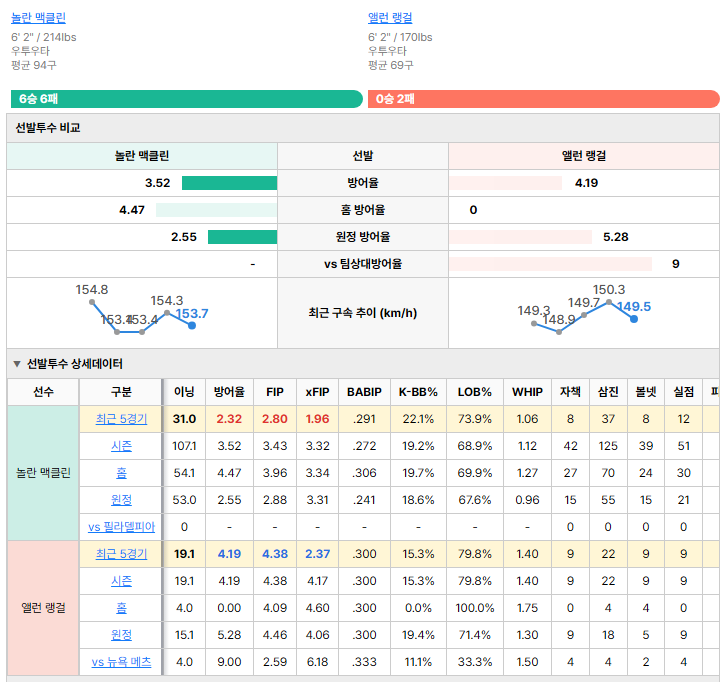Click the 153.7 latest velocity point

(192, 325)
